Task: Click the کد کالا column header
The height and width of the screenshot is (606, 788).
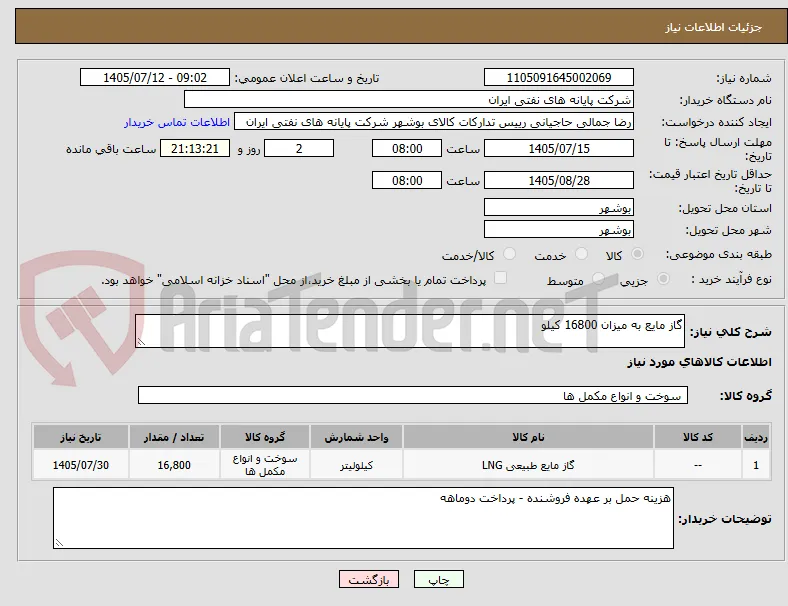Action: pos(698,437)
